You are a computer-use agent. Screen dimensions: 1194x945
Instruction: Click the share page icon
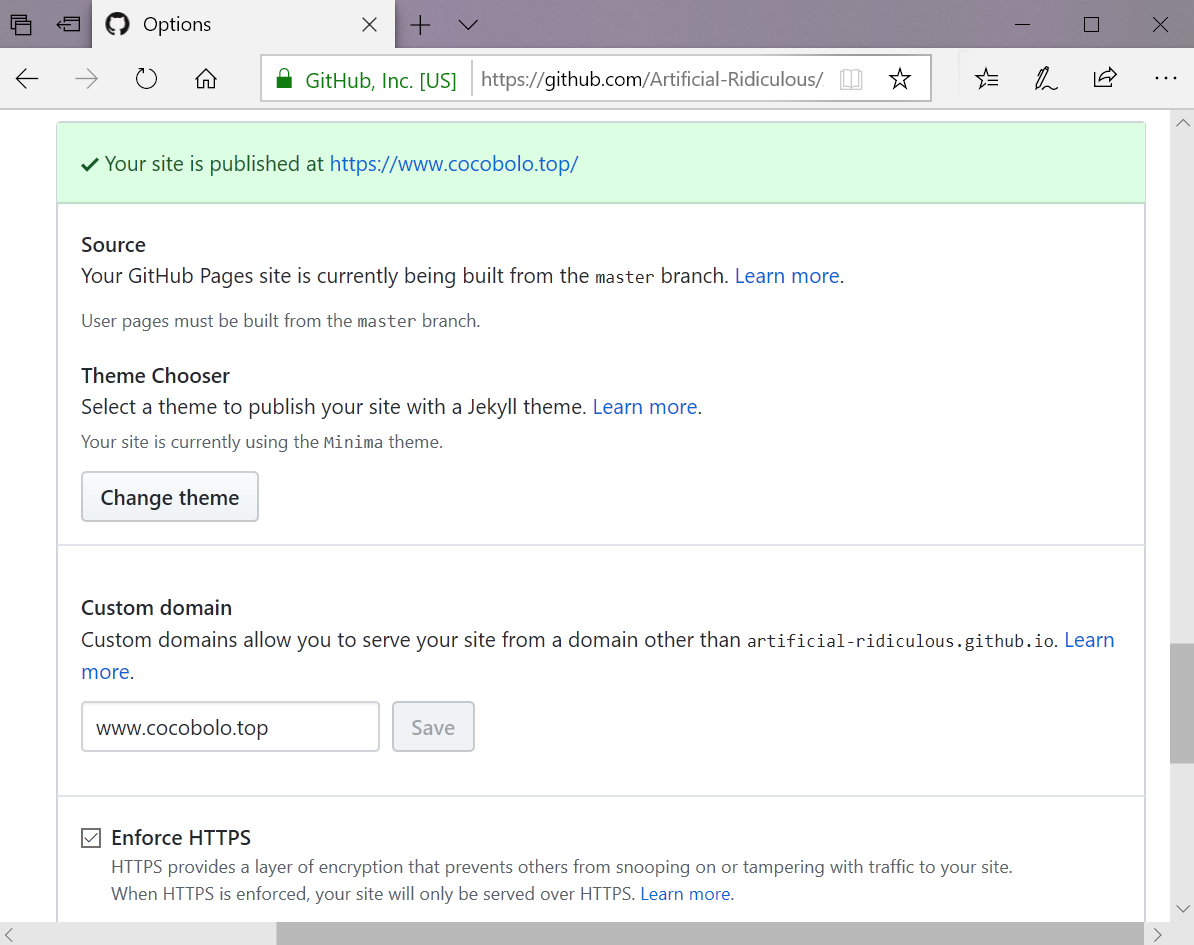pyautogui.click(x=1104, y=78)
